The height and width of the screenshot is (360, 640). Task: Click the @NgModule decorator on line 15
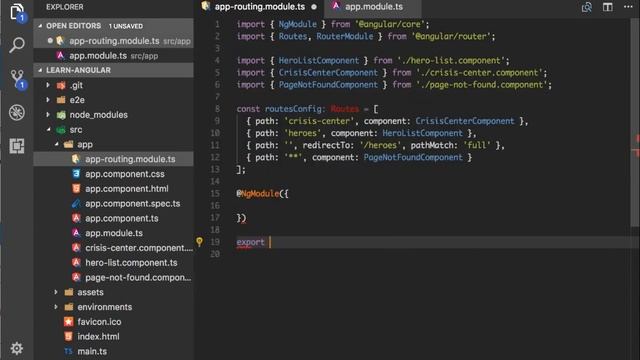(258, 193)
